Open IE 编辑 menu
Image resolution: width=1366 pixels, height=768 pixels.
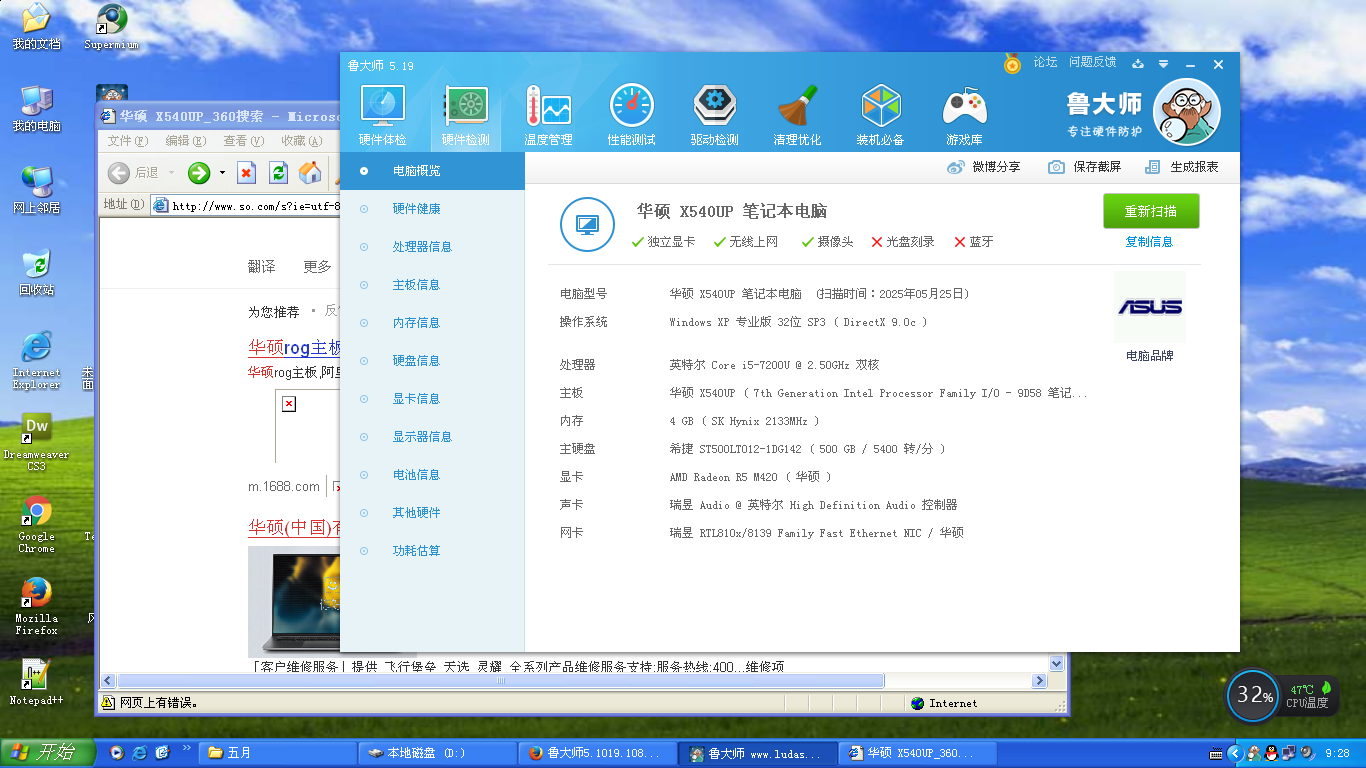click(x=185, y=141)
